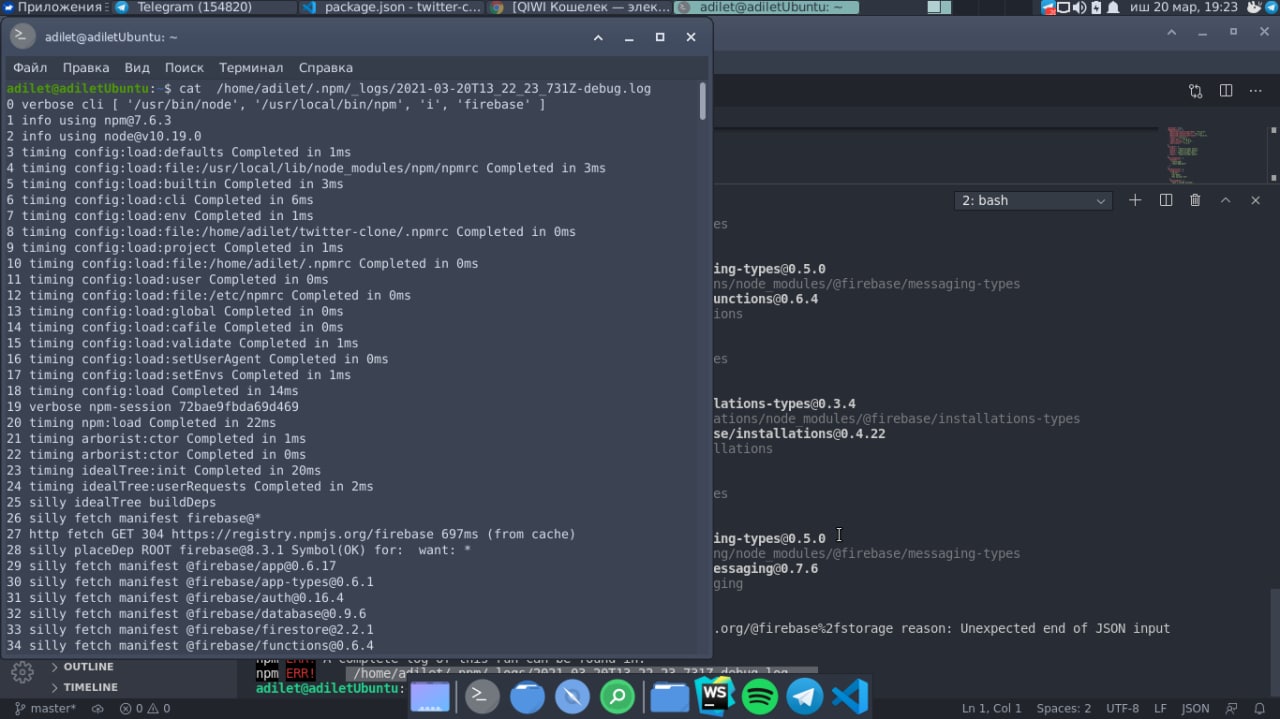
Task: Click the clock showing 20 мар, 19:23
Action: pos(1183,7)
